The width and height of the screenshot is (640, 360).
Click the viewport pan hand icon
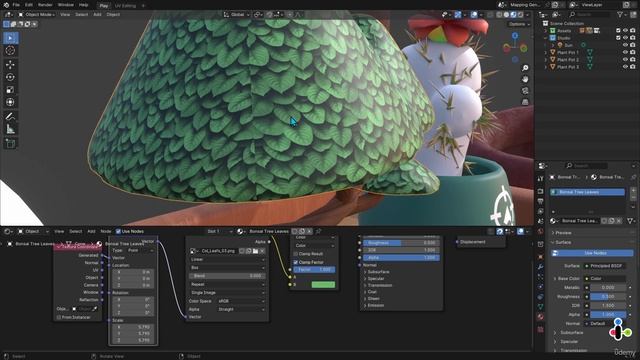pos(525,79)
